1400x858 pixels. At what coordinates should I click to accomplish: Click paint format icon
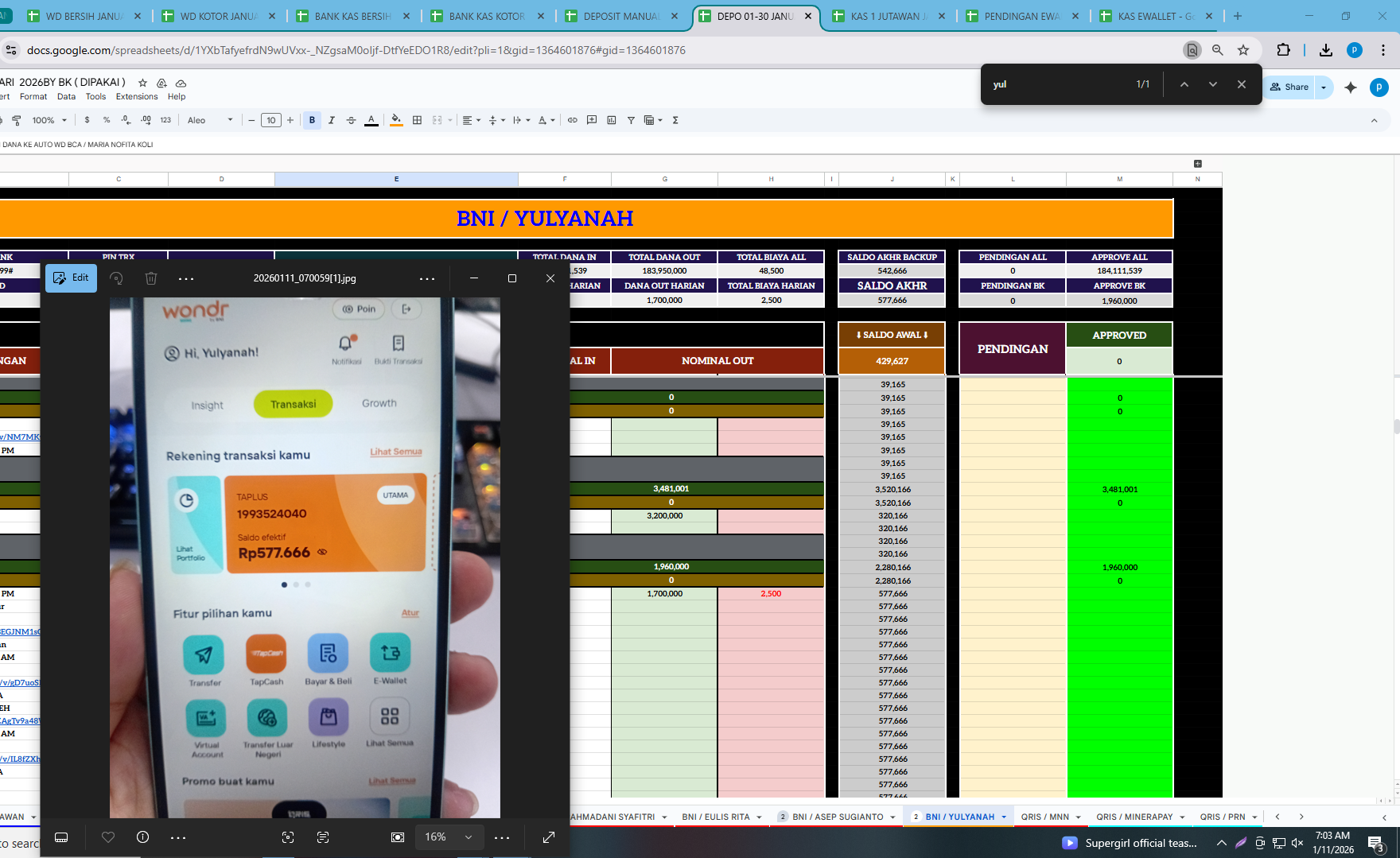point(17,120)
